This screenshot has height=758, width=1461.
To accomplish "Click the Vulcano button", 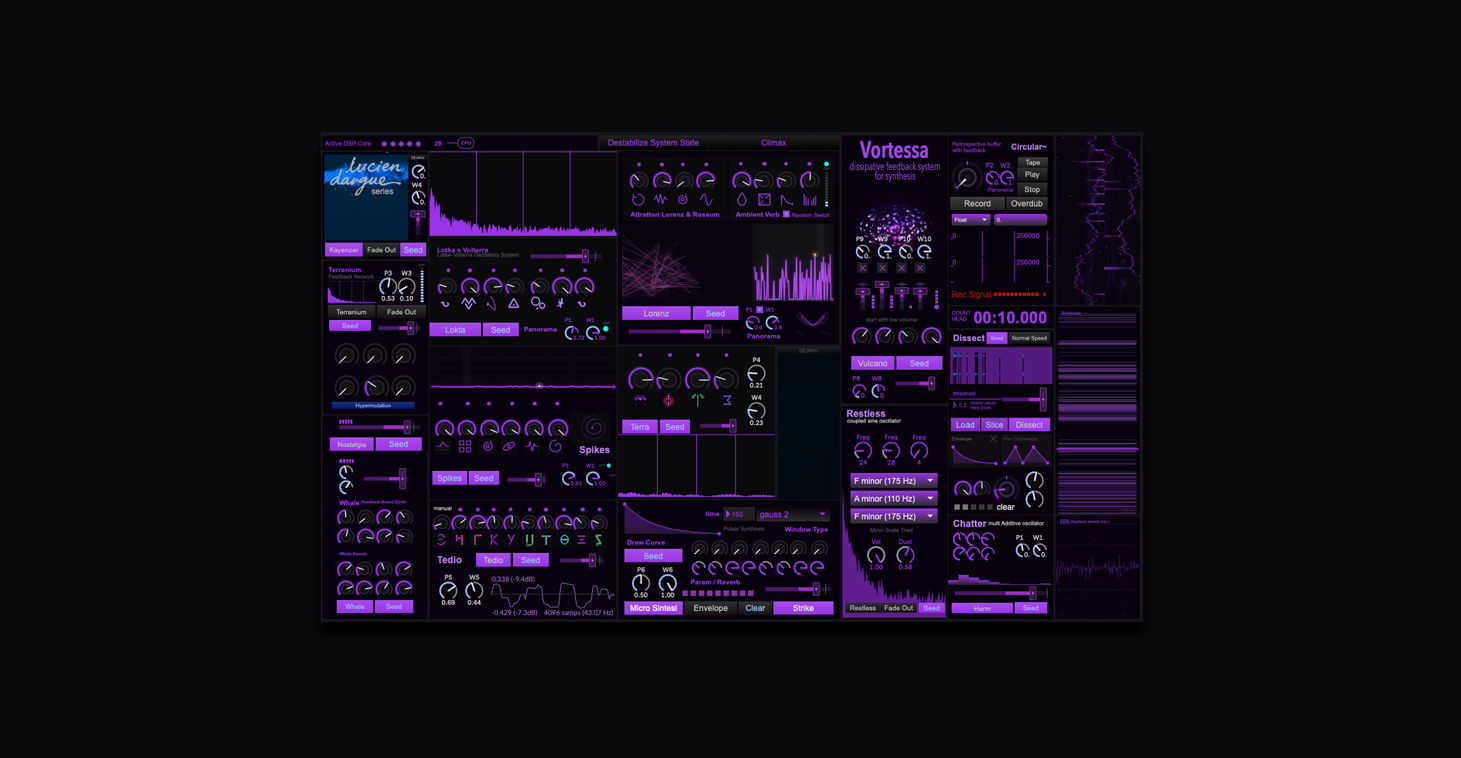I will pyautogui.click(x=872, y=362).
